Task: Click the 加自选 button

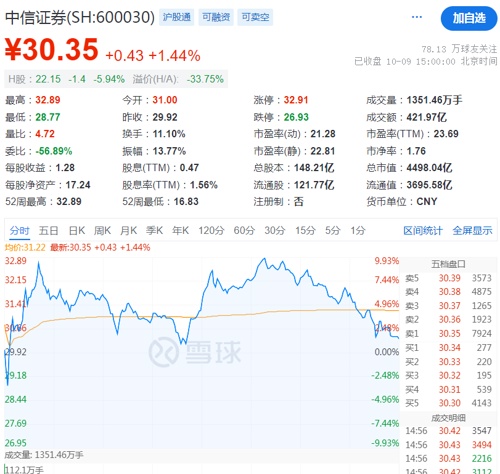Action: 469,18
